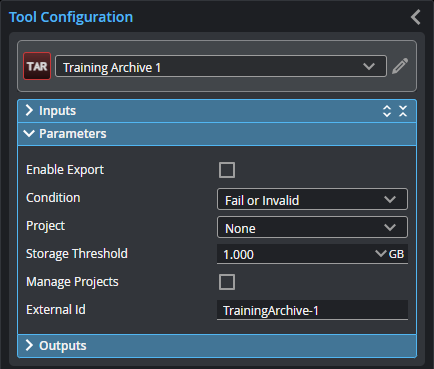Click the Parameters header label
This screenshot has width=434, height=369.
(x=73, y=134)
